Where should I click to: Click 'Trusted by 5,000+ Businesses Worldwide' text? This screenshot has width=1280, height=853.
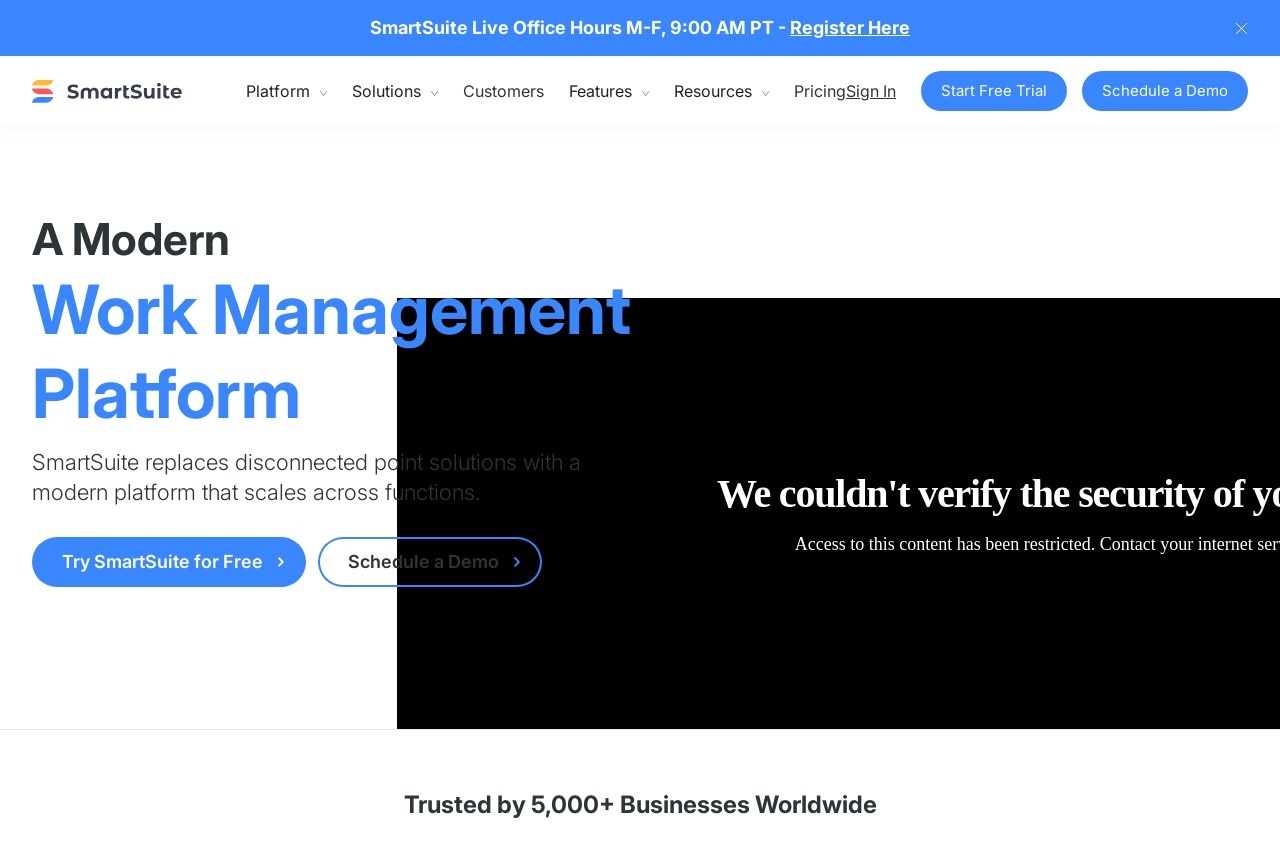640,804
